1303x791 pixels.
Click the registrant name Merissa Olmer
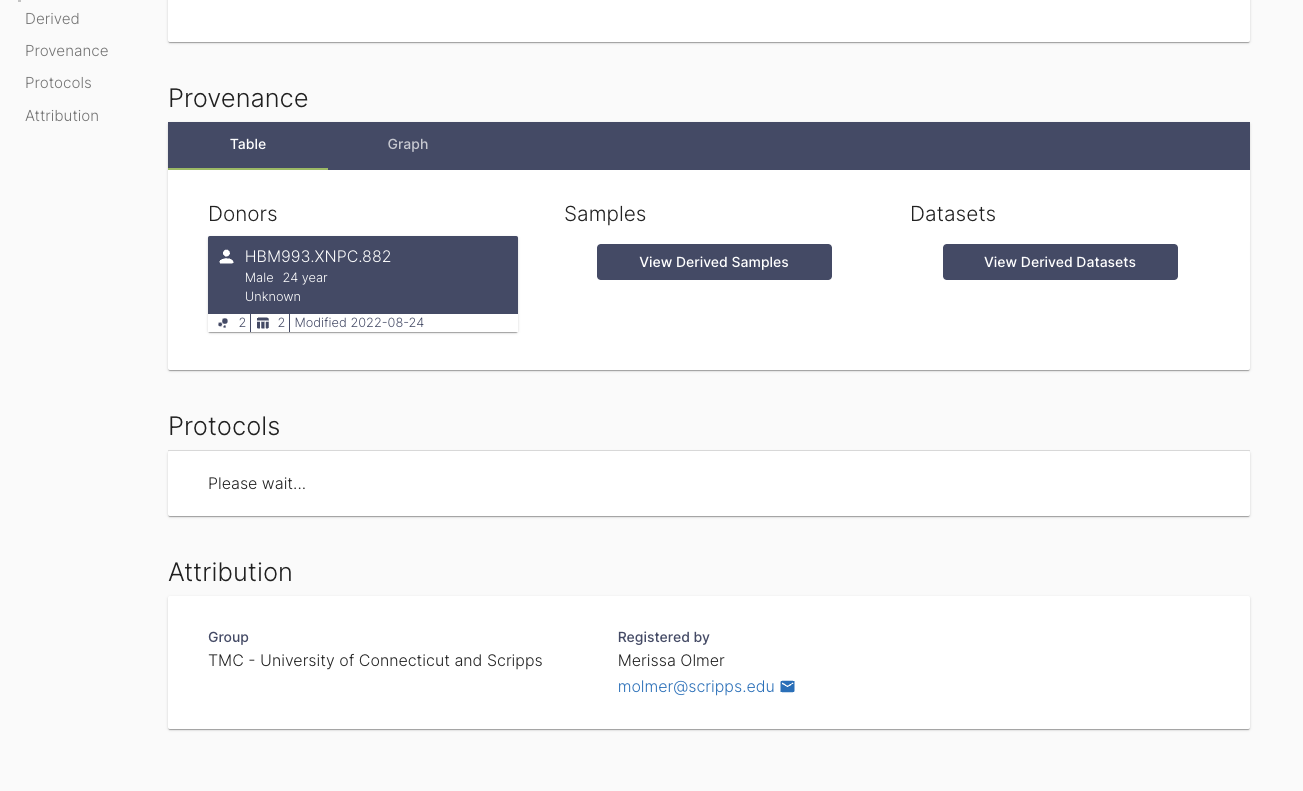pos(671,661)
